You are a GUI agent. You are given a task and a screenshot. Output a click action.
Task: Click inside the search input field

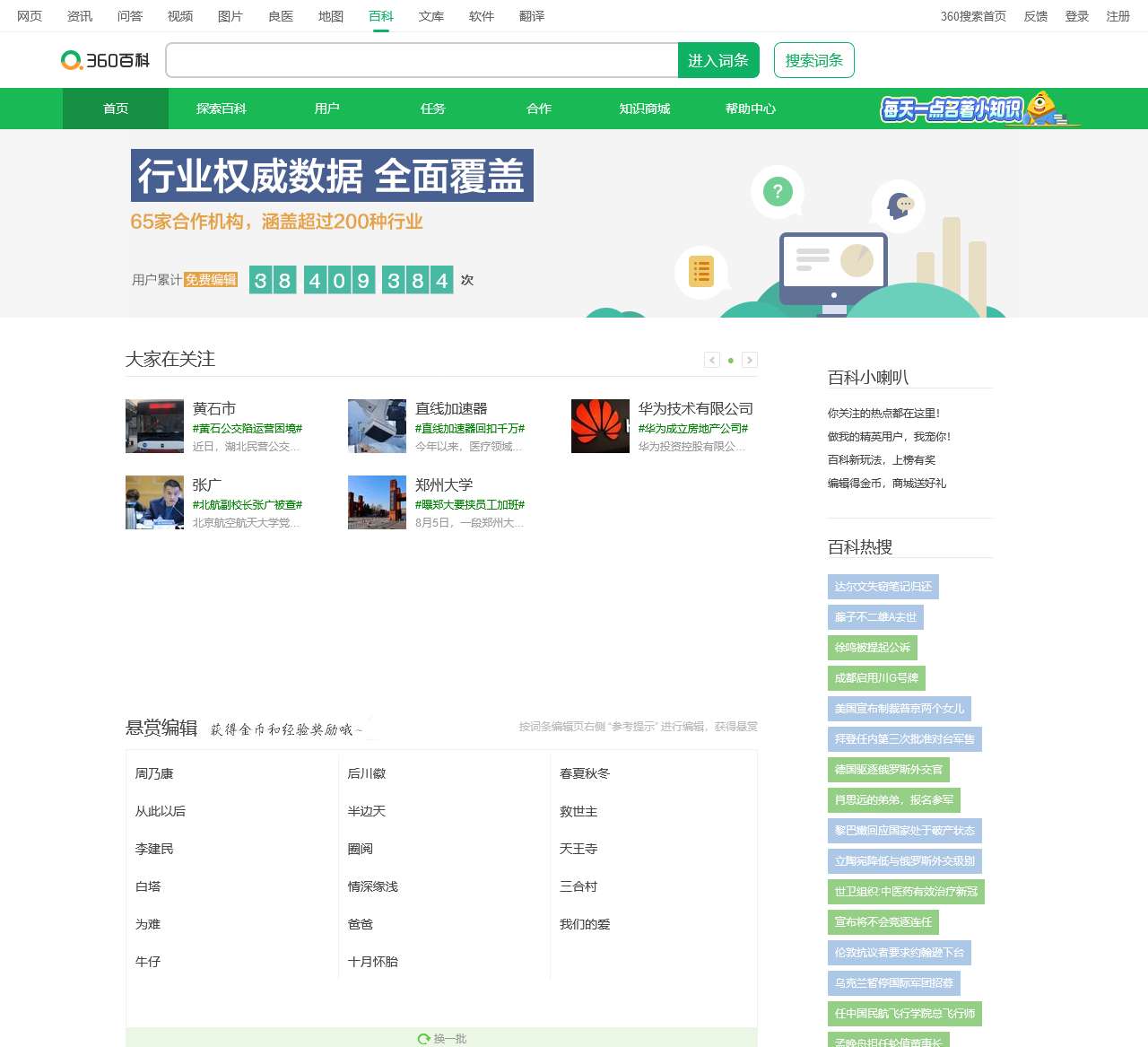point(422,60)
